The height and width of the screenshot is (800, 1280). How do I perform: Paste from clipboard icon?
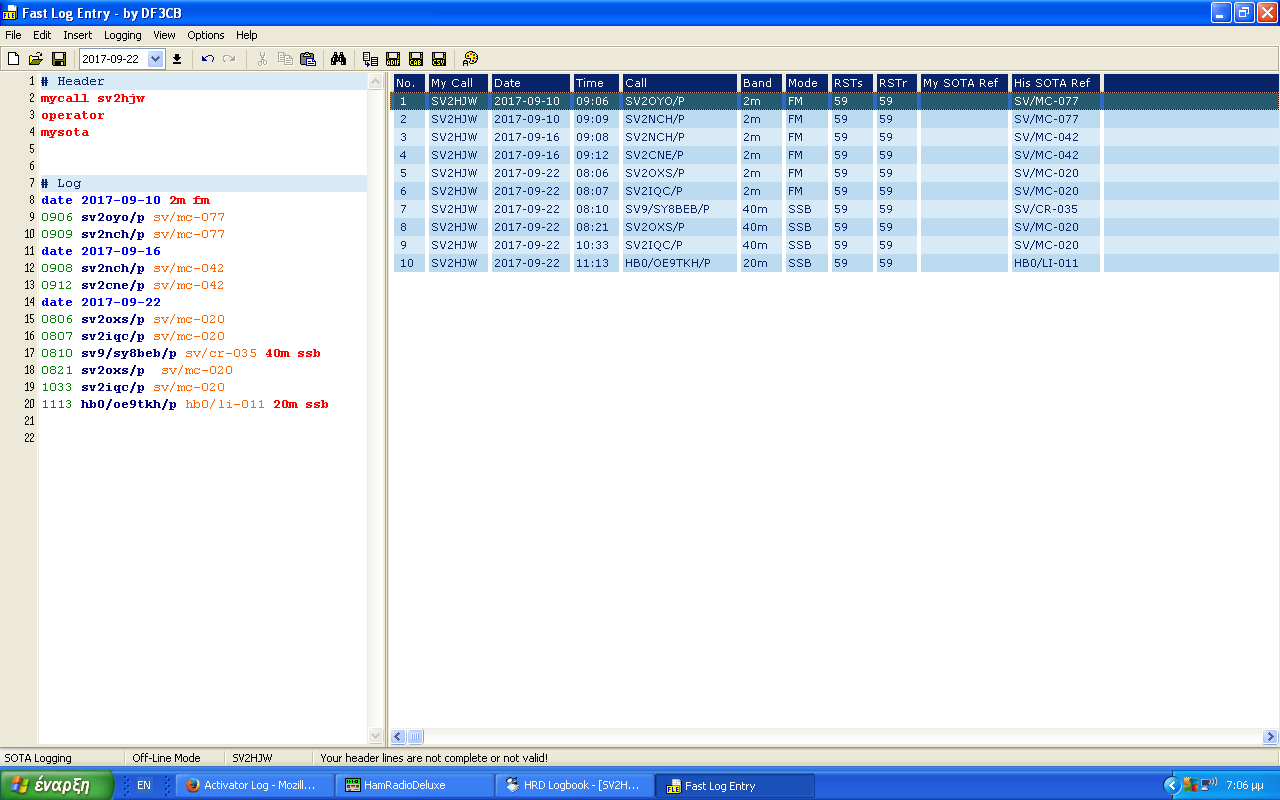tap(308, 59)
